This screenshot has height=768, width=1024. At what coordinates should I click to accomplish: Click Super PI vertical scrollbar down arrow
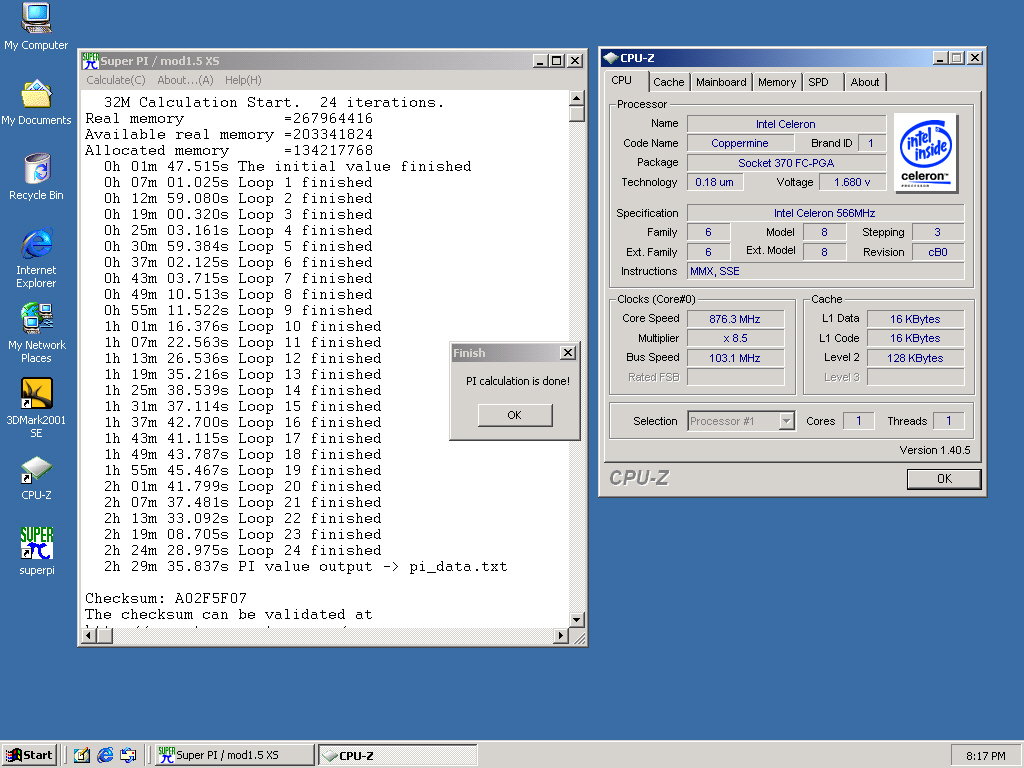click(577, 620)
